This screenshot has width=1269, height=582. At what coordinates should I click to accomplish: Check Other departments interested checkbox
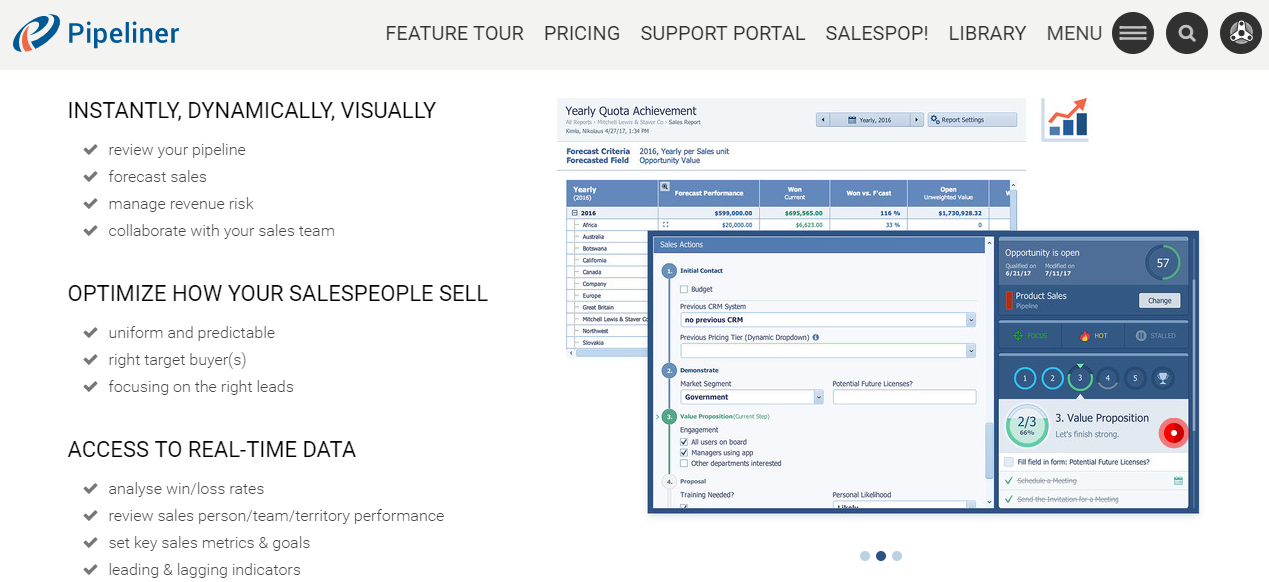684,463
